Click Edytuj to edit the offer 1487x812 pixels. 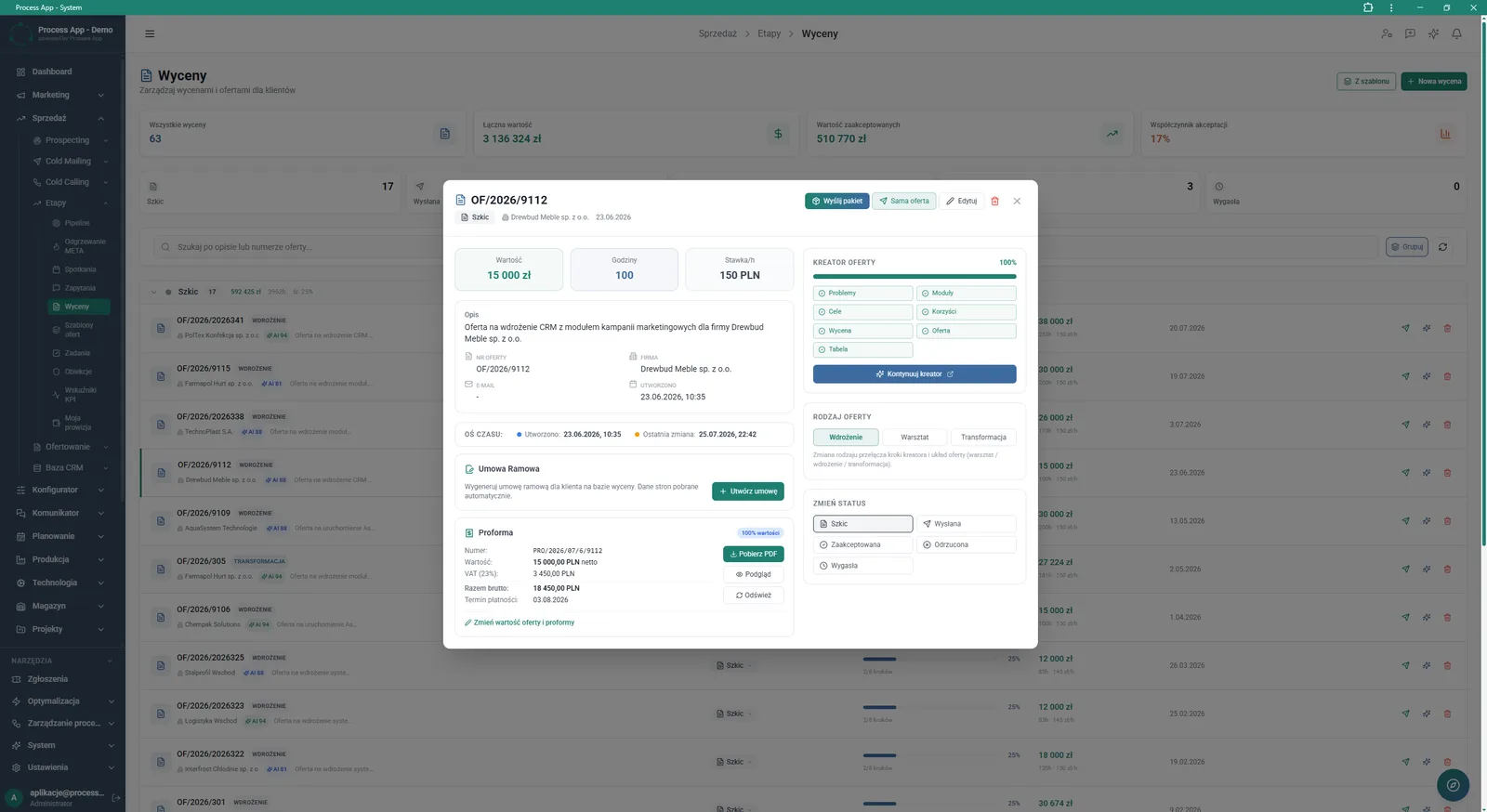click(961, 201)
